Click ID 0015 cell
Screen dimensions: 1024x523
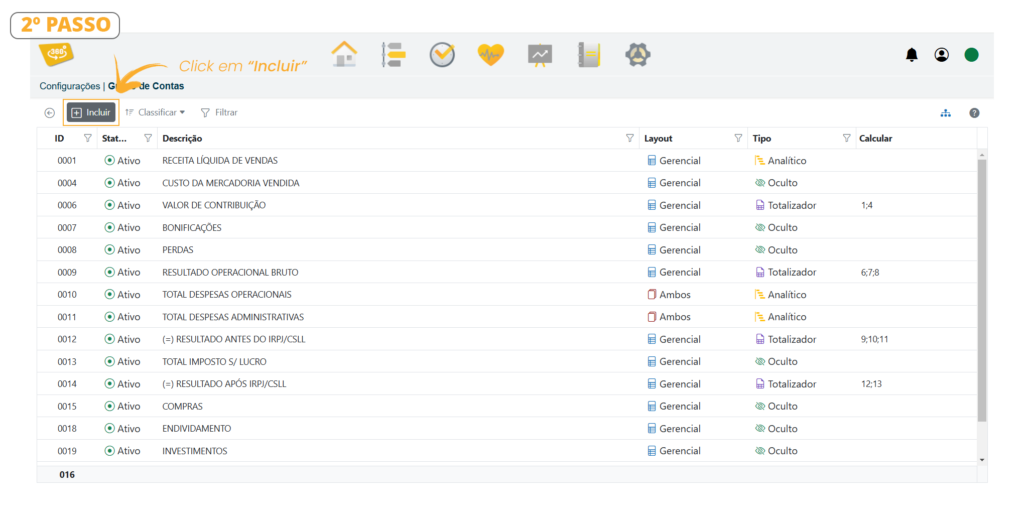[67, 406]
